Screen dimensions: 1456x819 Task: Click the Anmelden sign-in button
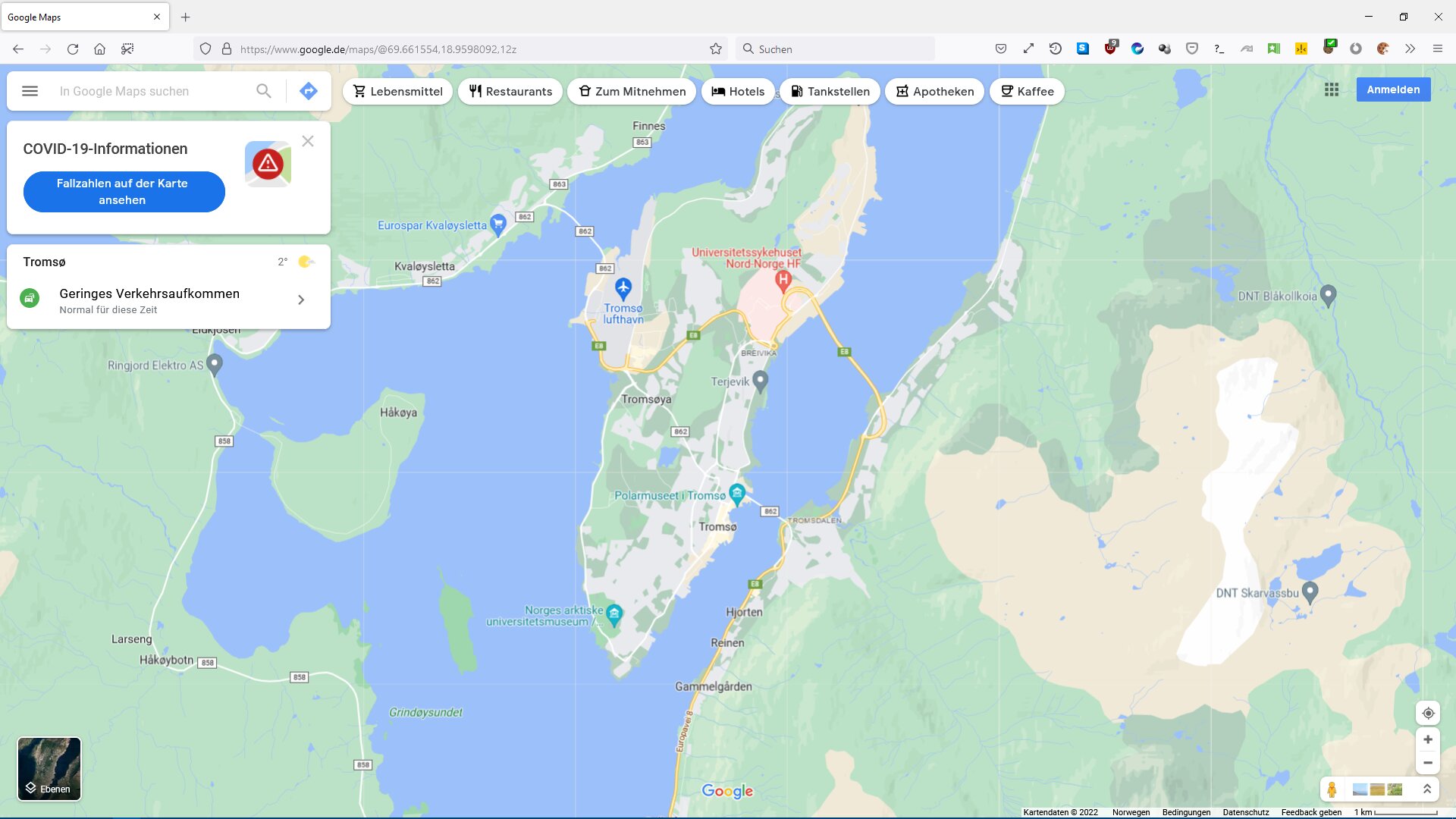coord(1392,89)
